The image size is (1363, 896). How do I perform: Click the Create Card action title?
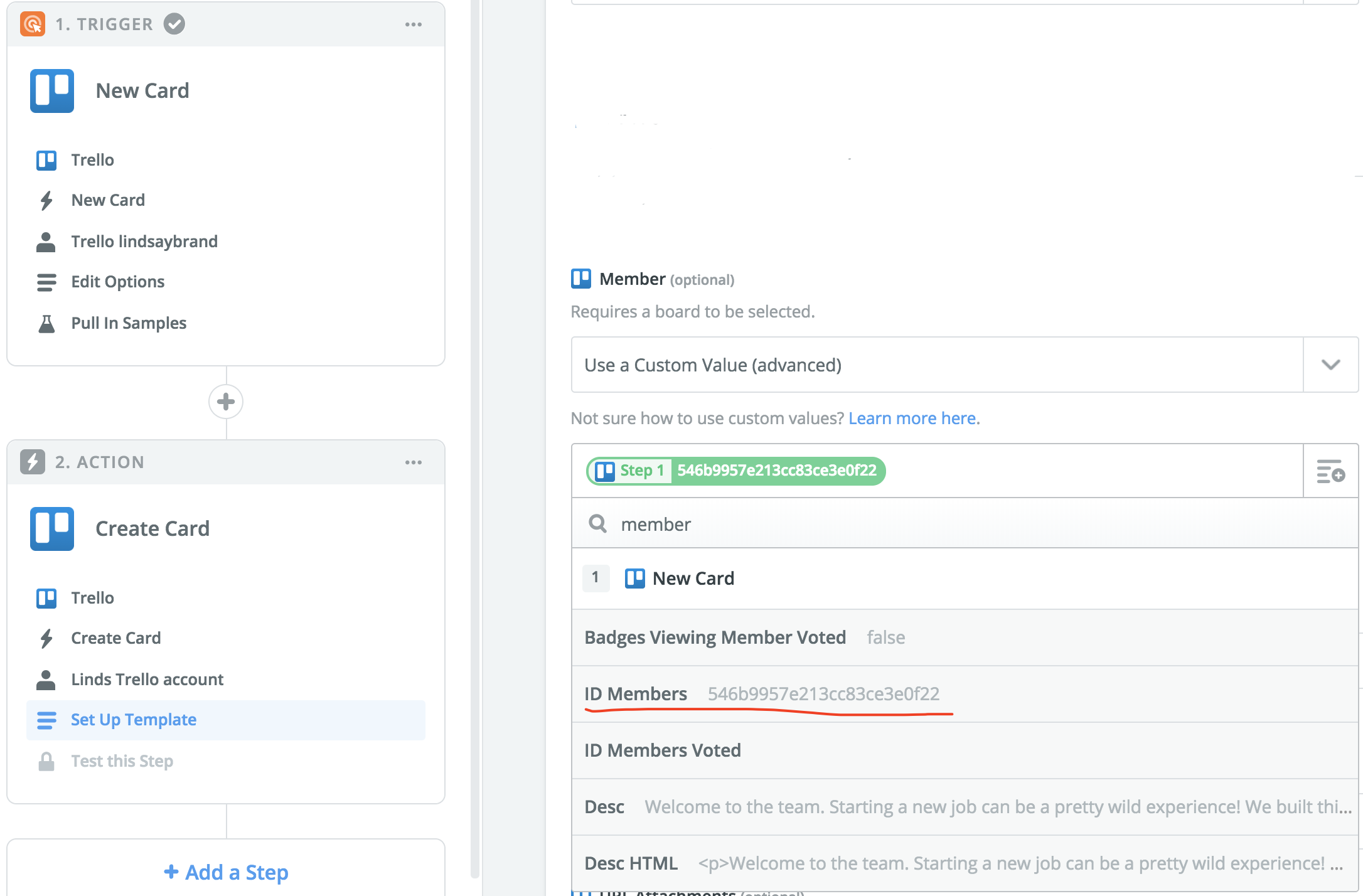pyautogui.click(x=152, y=529)
